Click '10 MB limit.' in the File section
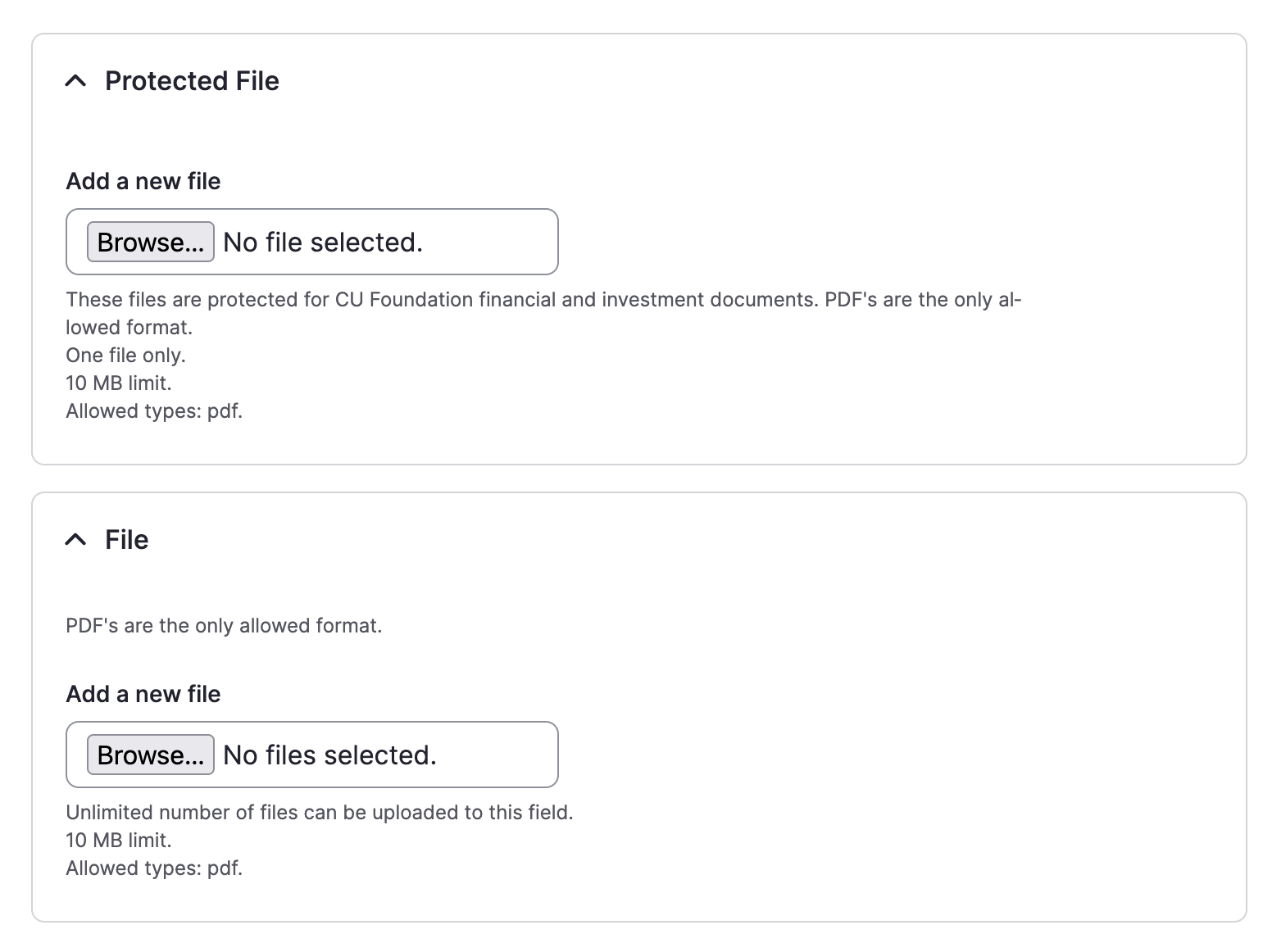The height and width of the screenshot is (952, 1272). [x=119, y=841]
